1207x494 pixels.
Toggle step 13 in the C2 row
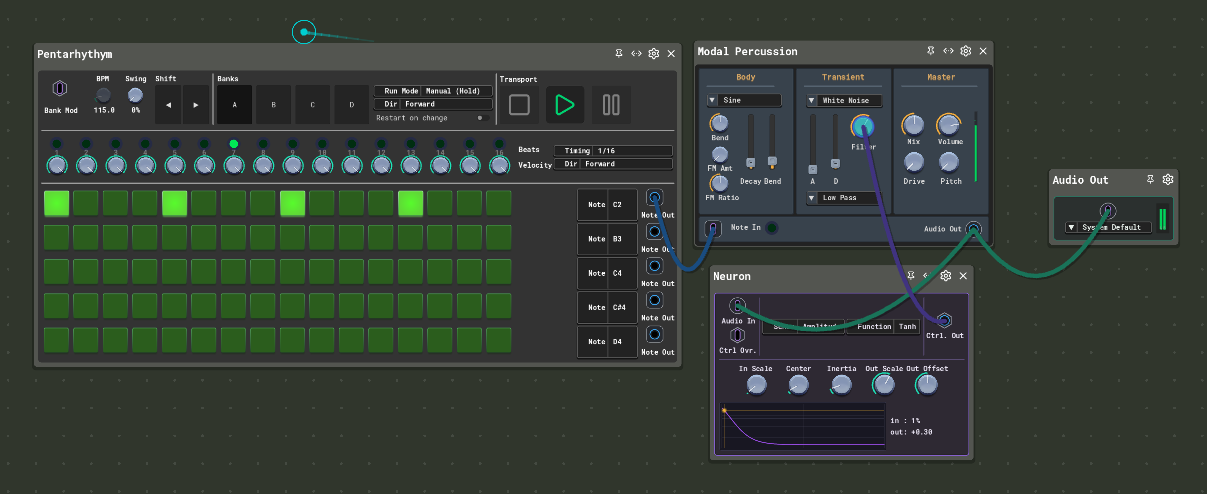pos(411,203)
